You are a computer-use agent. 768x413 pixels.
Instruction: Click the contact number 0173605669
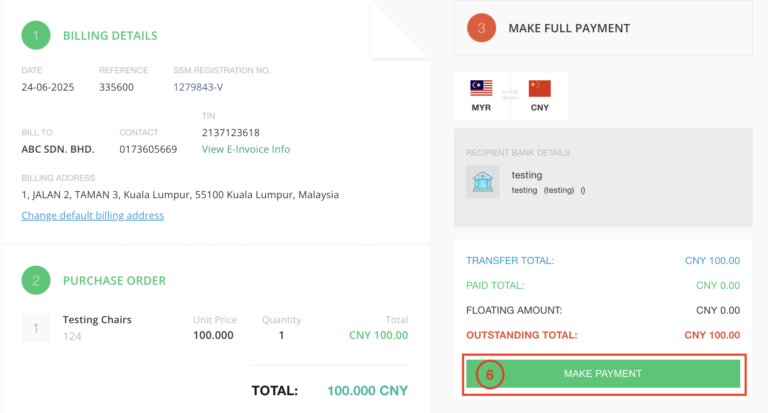(x=148, y=149)
